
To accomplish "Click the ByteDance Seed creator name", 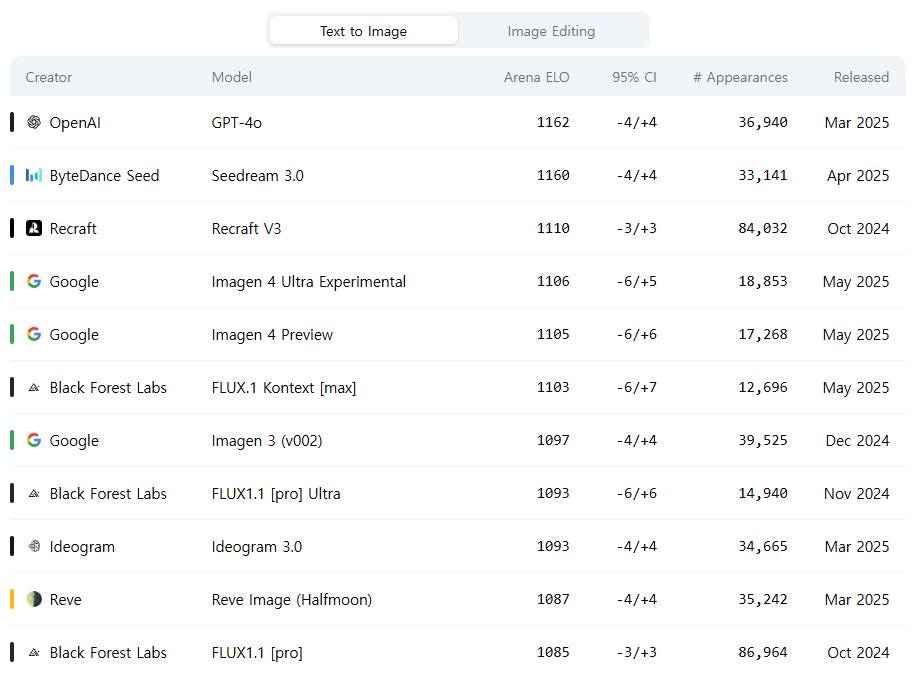I will click(x=104, y=176).
